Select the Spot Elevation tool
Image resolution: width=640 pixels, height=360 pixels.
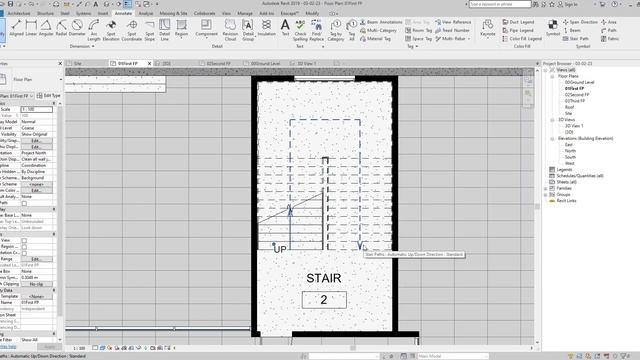[x=111, y=30]
